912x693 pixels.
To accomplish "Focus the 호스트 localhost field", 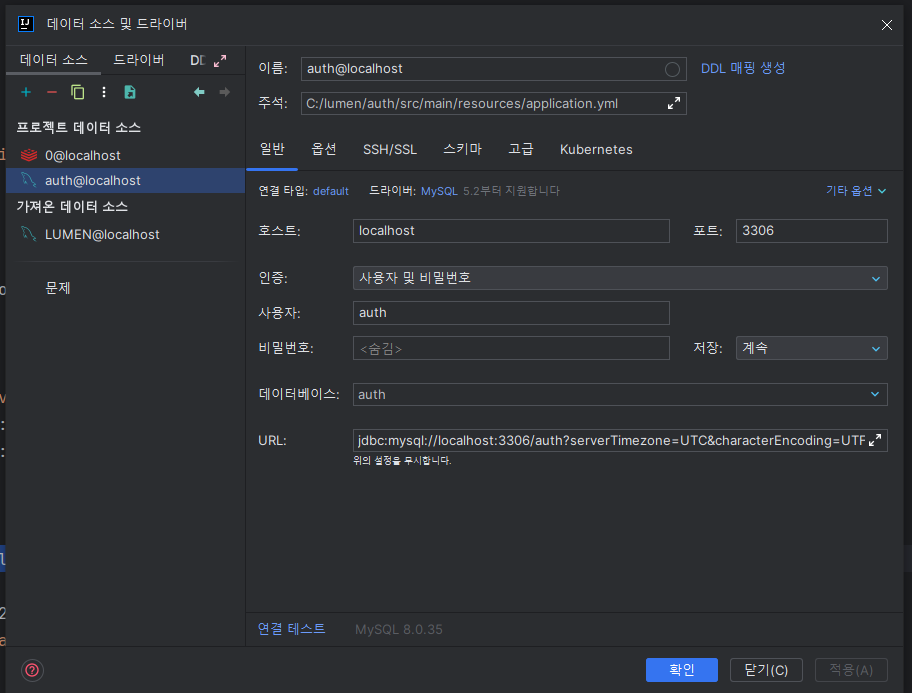I will pyautogui.click(x=511, y=231).
